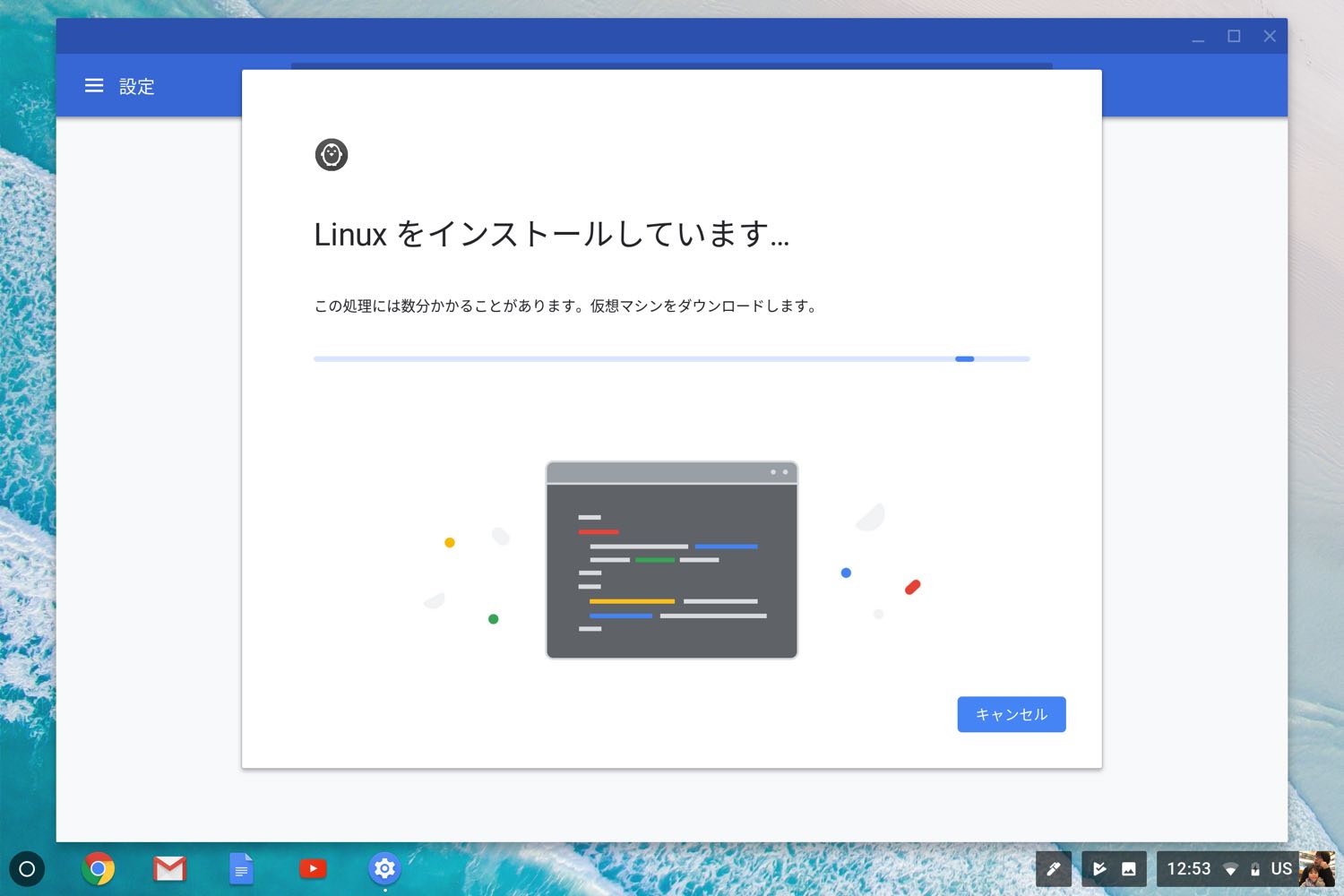Open the status tray at clock 12:53
1344x896 pixels.
[1188, 868]
